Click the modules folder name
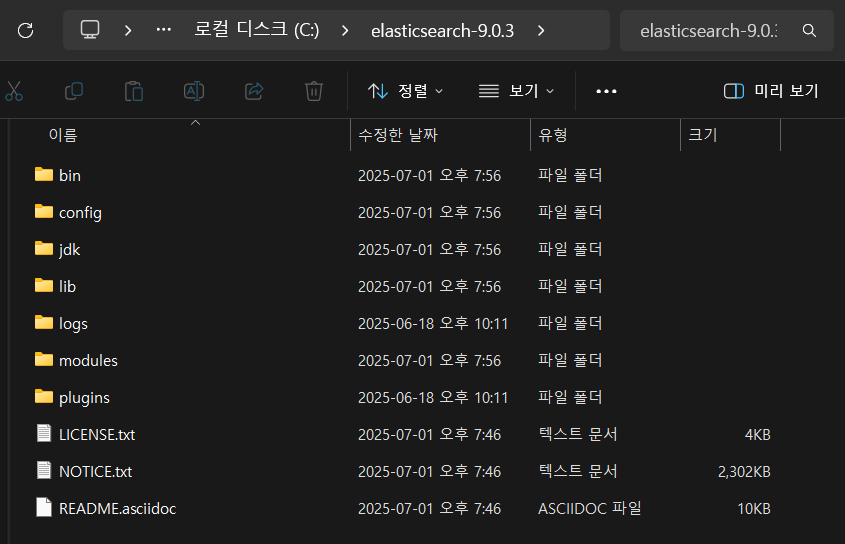Viewport: 845px width, 544px height. [x=88, y=361]
